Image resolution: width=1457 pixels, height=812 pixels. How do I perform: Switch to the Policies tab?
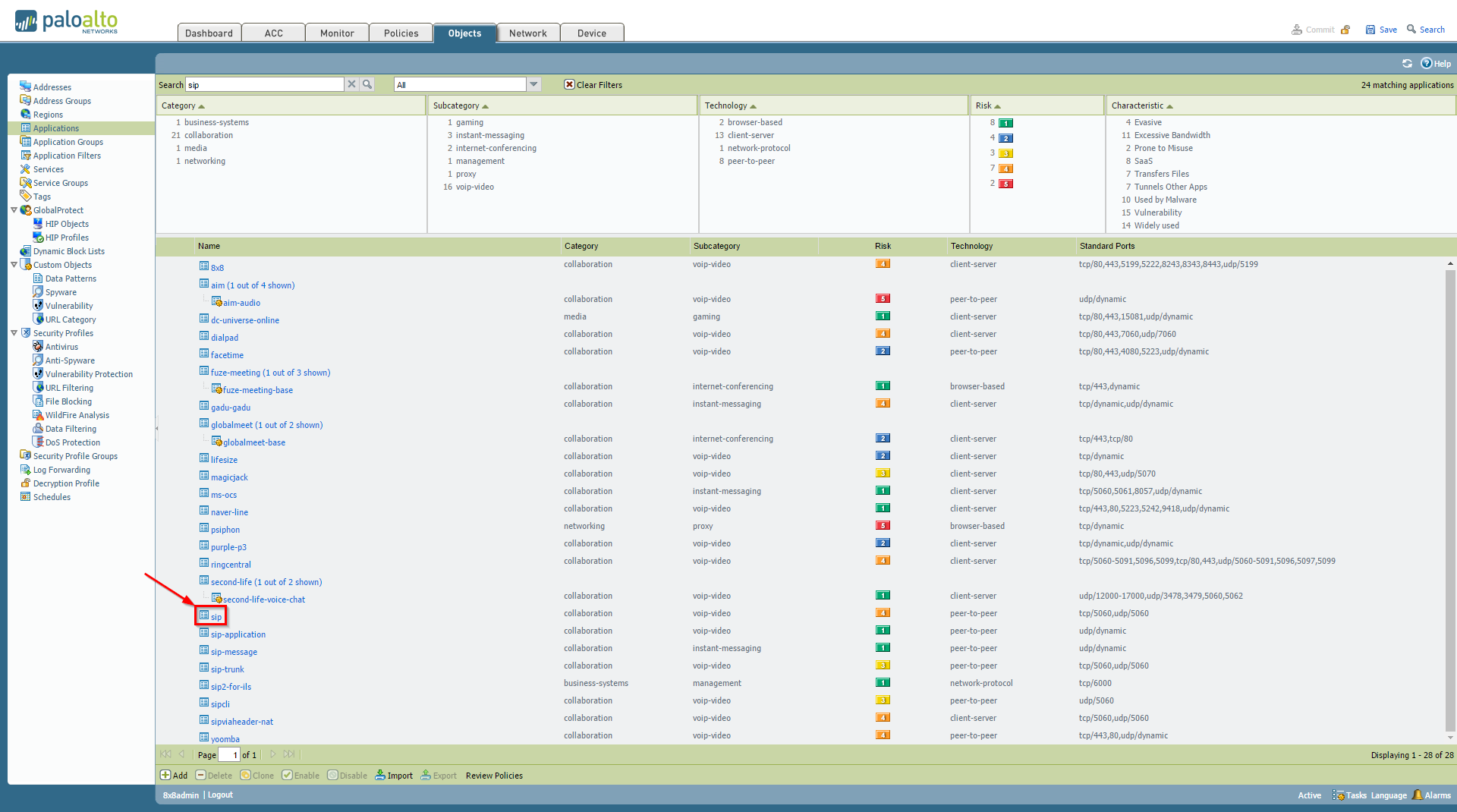[x=401, y=33]
